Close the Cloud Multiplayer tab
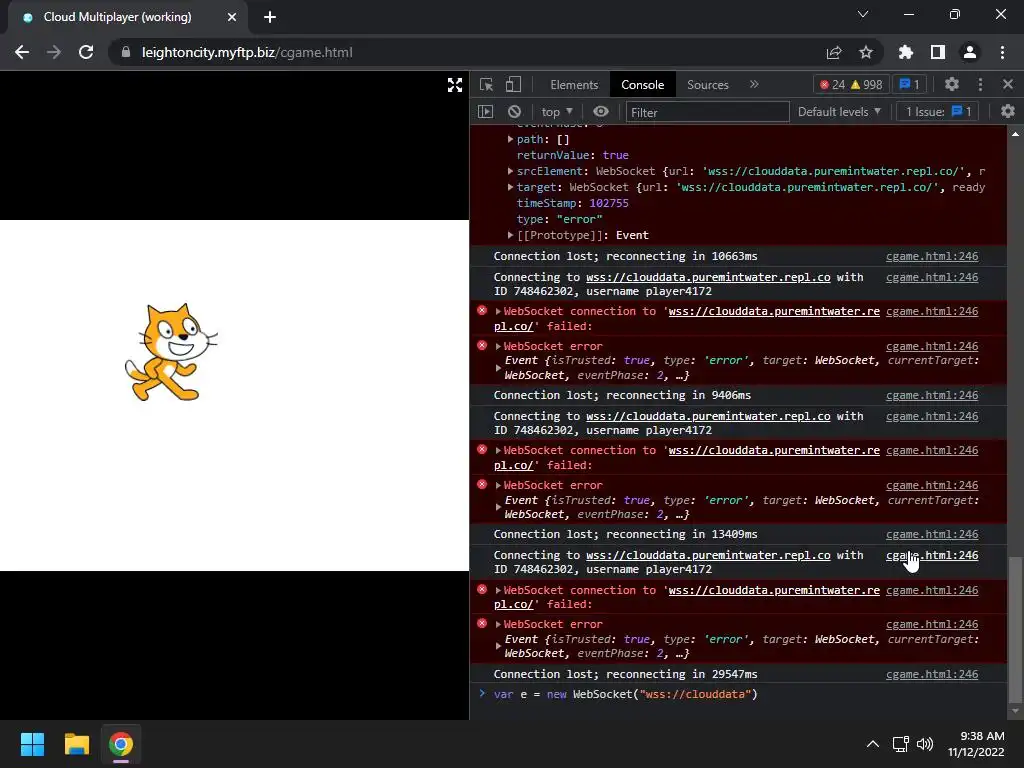 click(232, 17)
